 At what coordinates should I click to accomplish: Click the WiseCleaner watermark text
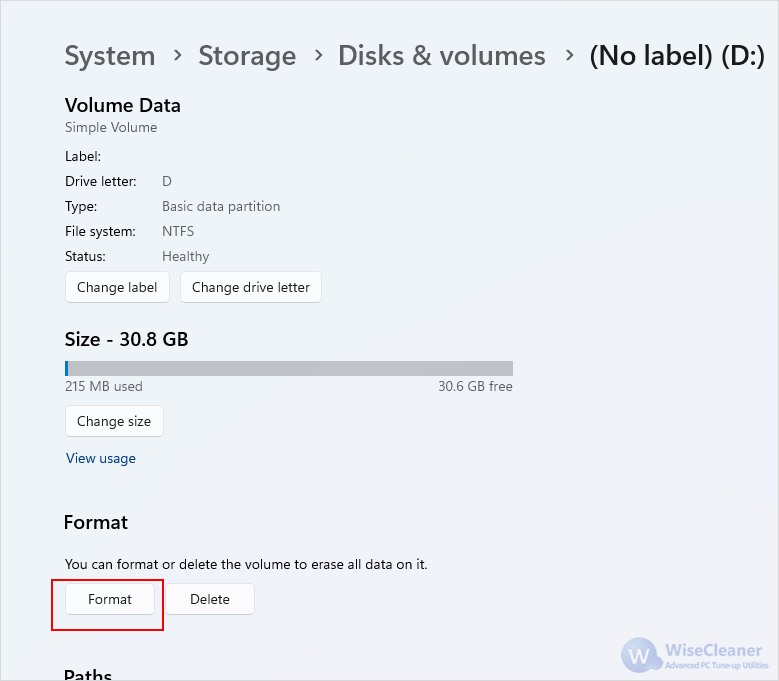click(713, 650)
